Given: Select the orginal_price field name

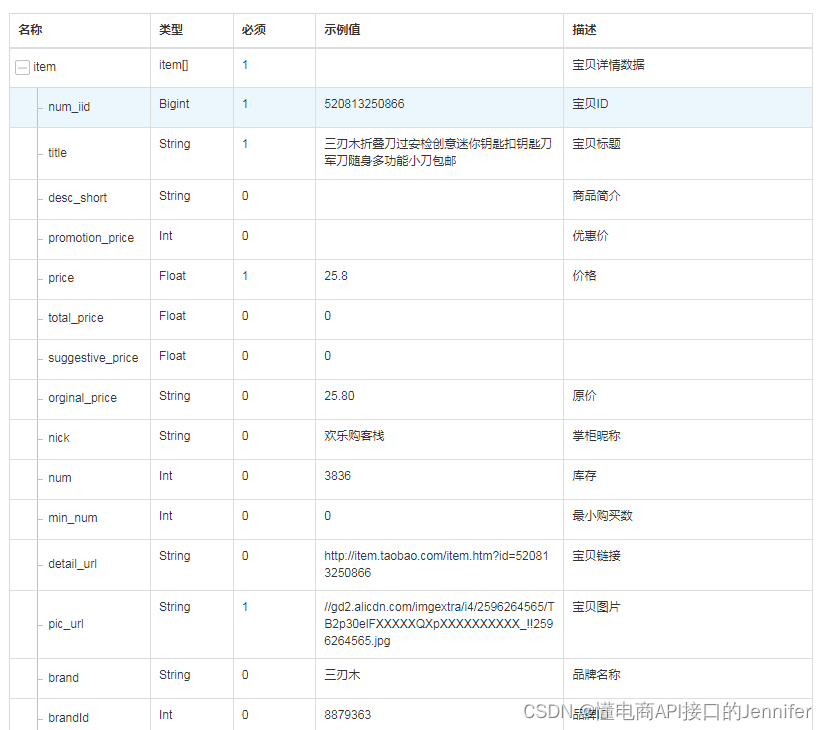Looking at the screenshot, I should tap(83, 398).
